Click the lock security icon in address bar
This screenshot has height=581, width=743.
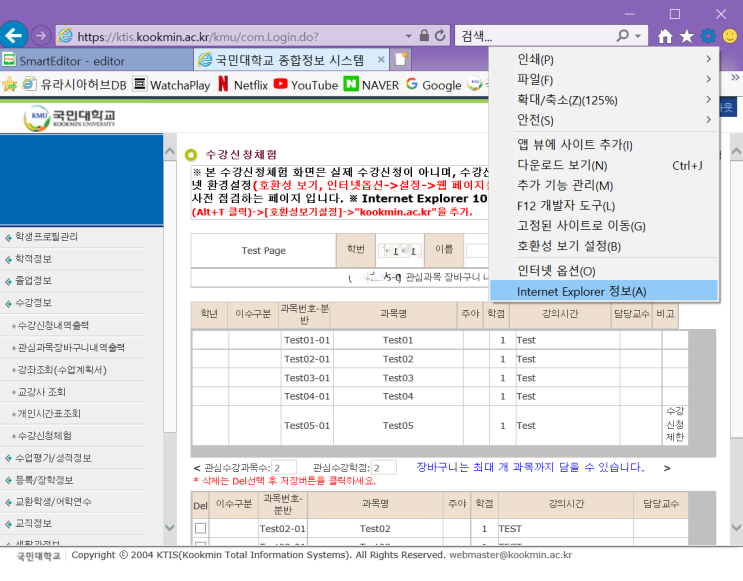click(424, 36)
